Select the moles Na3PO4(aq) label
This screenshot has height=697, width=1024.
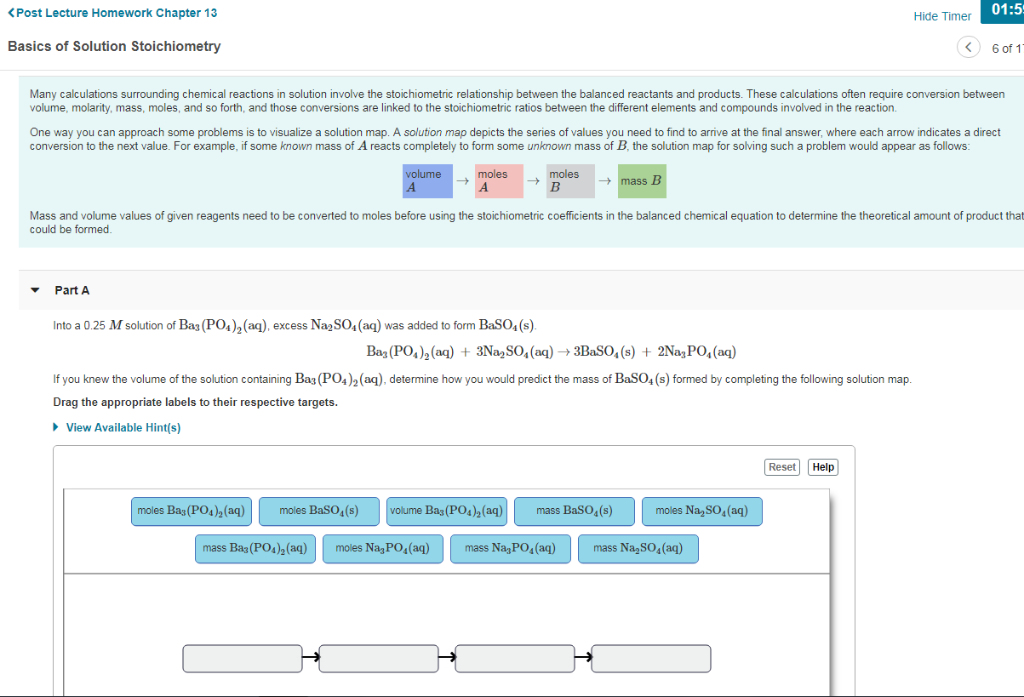point(383,548)
